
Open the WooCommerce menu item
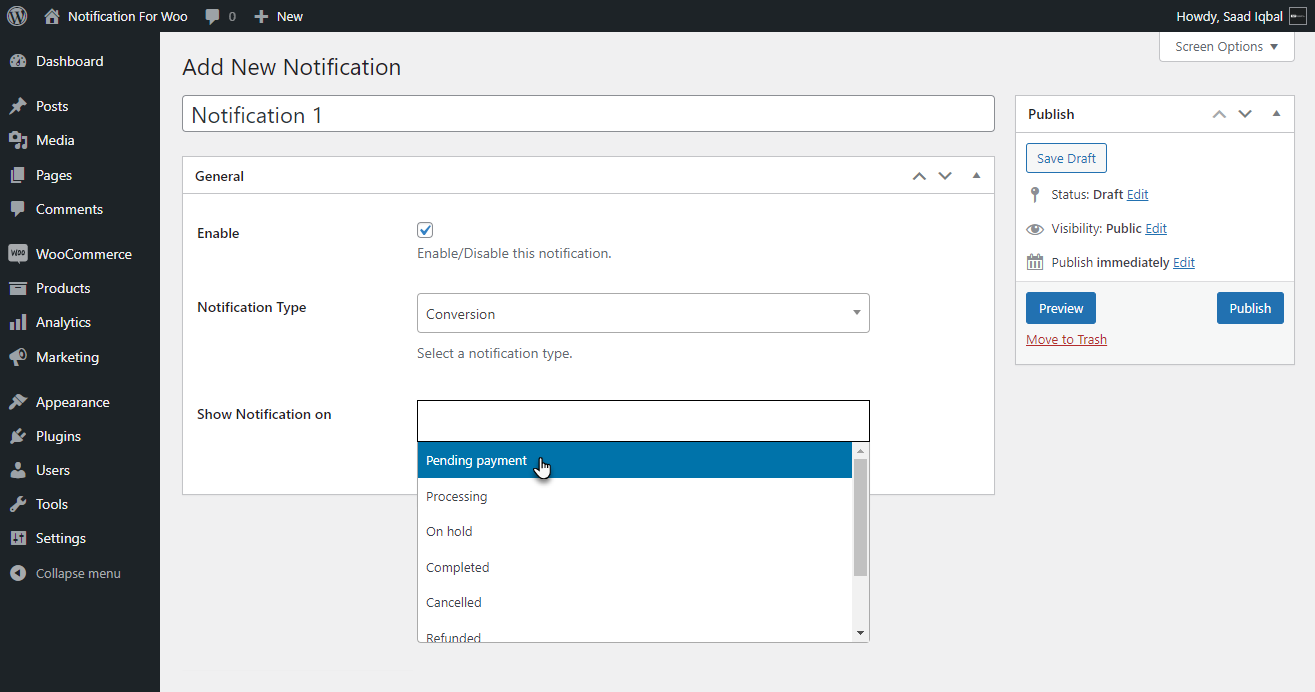(x=80, y=254)
